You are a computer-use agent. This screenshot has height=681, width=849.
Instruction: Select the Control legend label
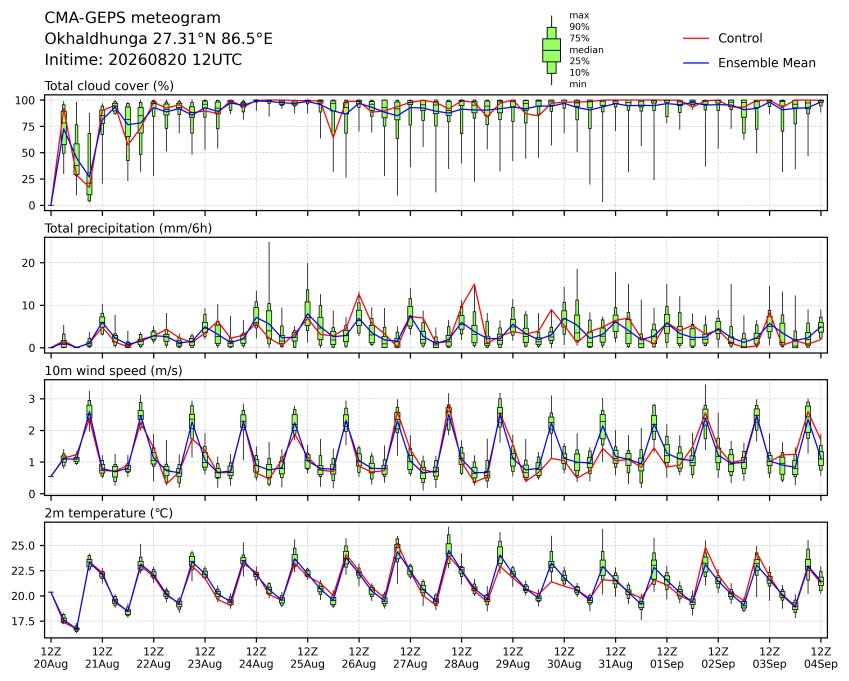tap(740, 38)
